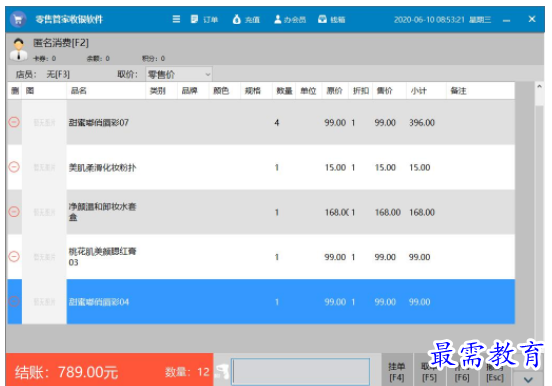Remove the 甜蜜嘟俏唇彩07 row via minus icon
The image size is (552, 386).
(14, 122)
